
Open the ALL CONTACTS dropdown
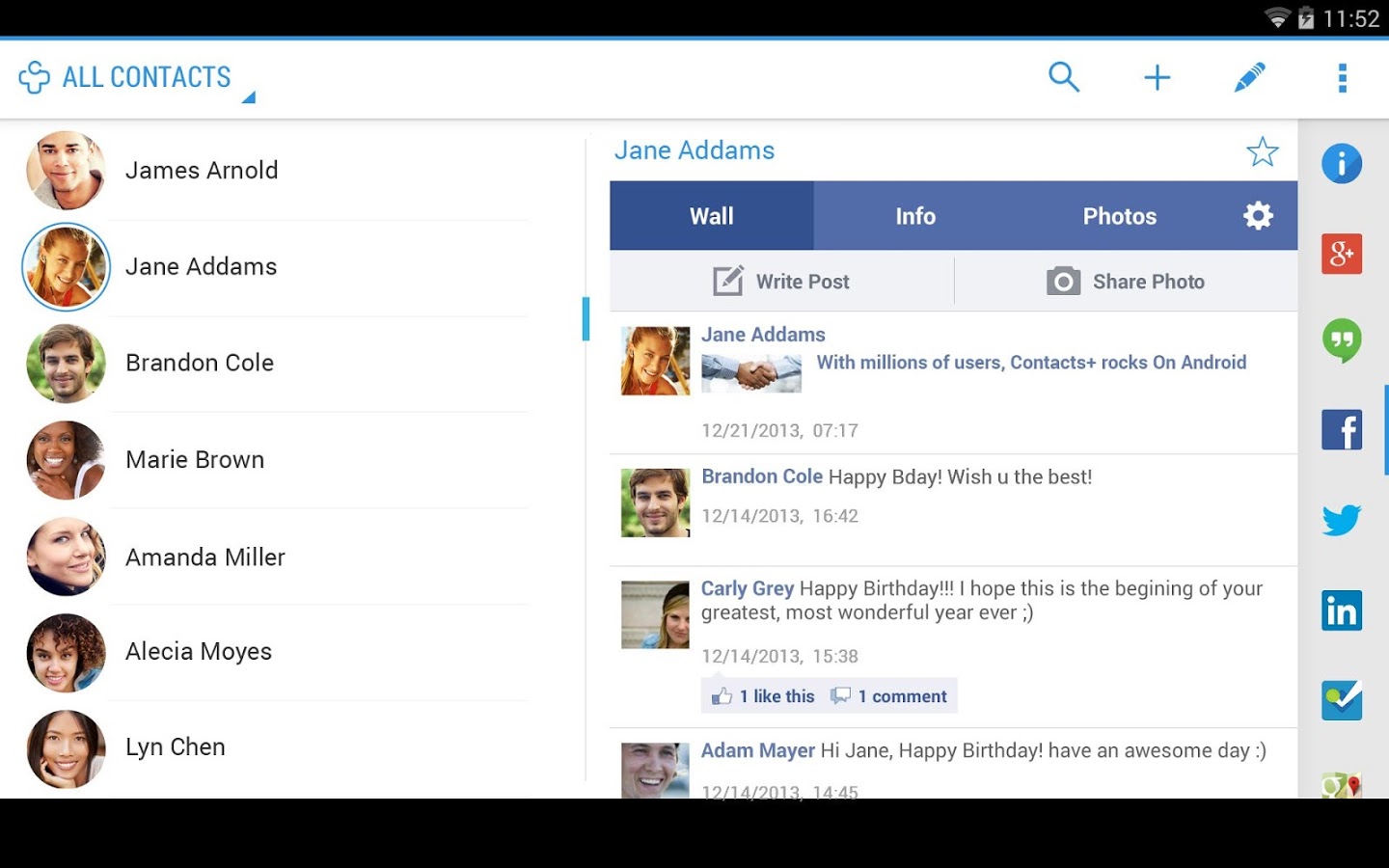coord(135,77)
